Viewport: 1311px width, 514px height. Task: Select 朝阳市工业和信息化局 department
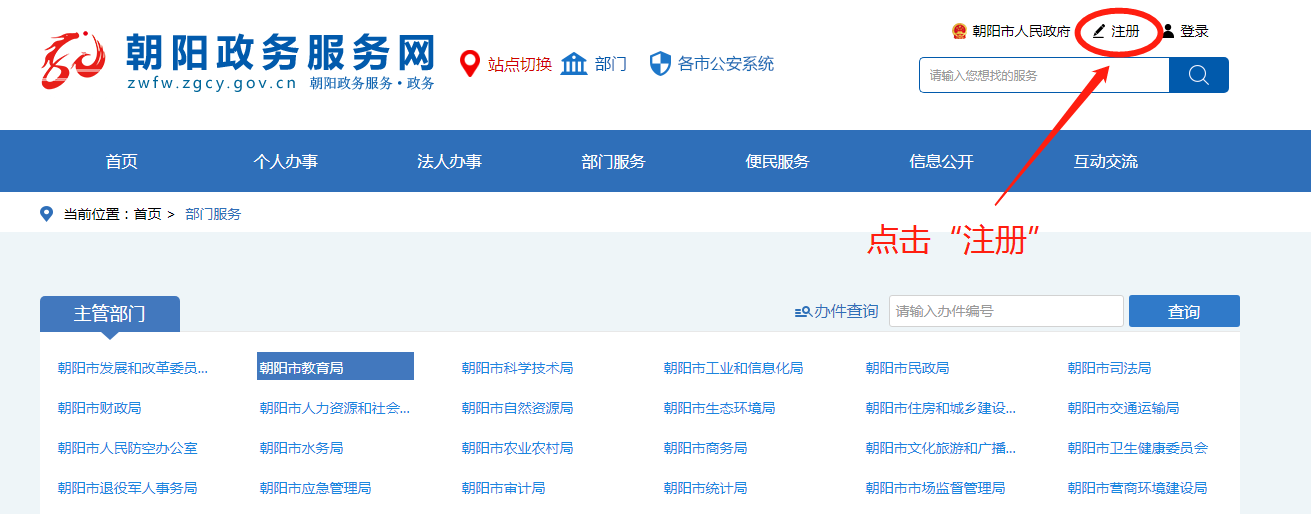tap(733, 368)
